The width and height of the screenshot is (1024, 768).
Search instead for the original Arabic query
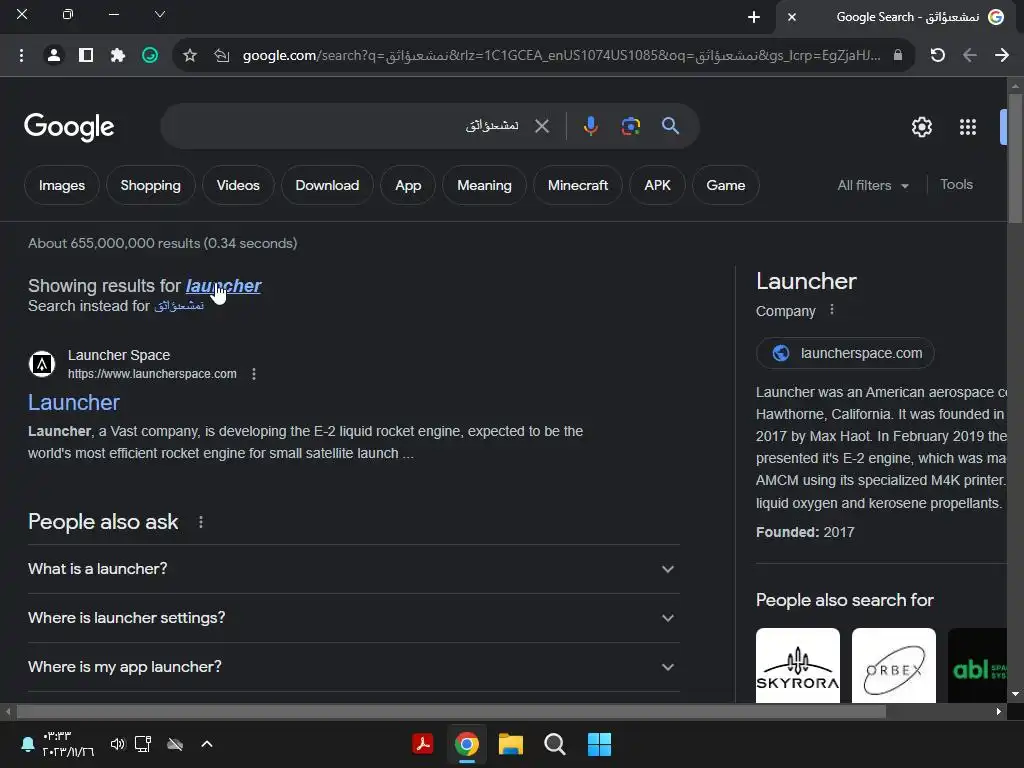(179, 306)
